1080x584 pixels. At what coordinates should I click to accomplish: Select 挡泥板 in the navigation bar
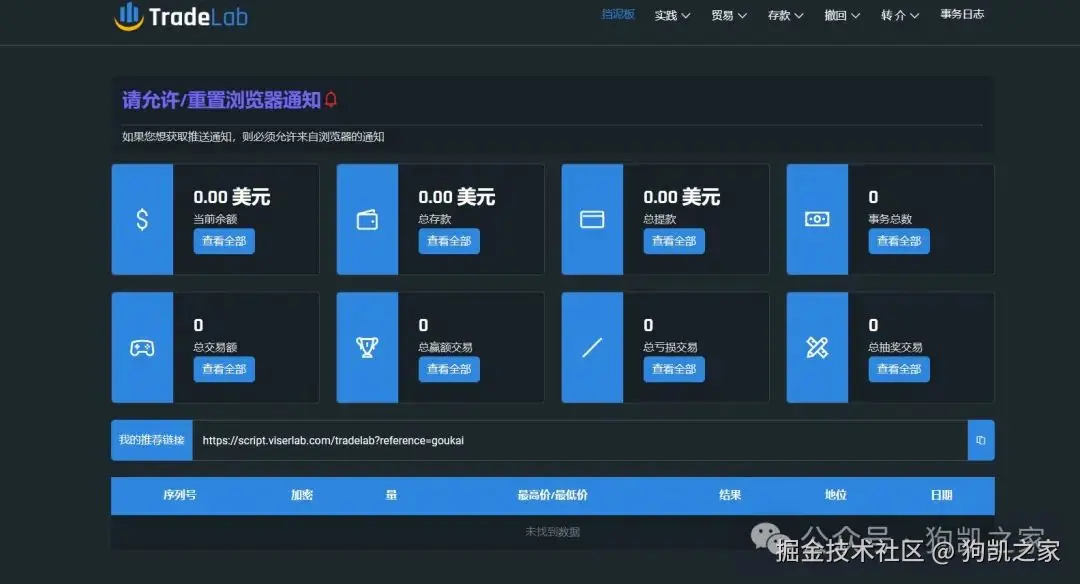coord(618,14)
